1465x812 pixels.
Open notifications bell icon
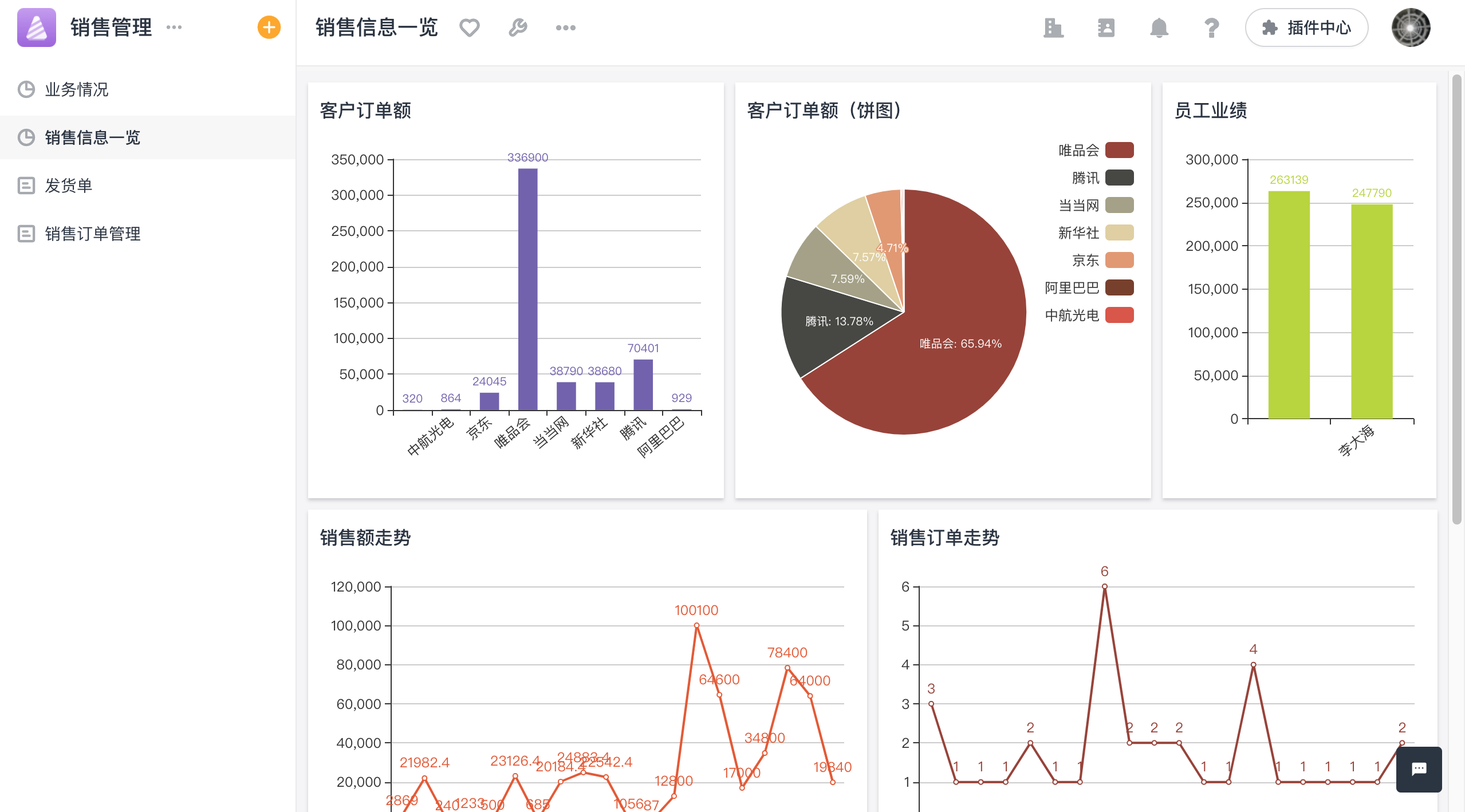coord(1159,27)
